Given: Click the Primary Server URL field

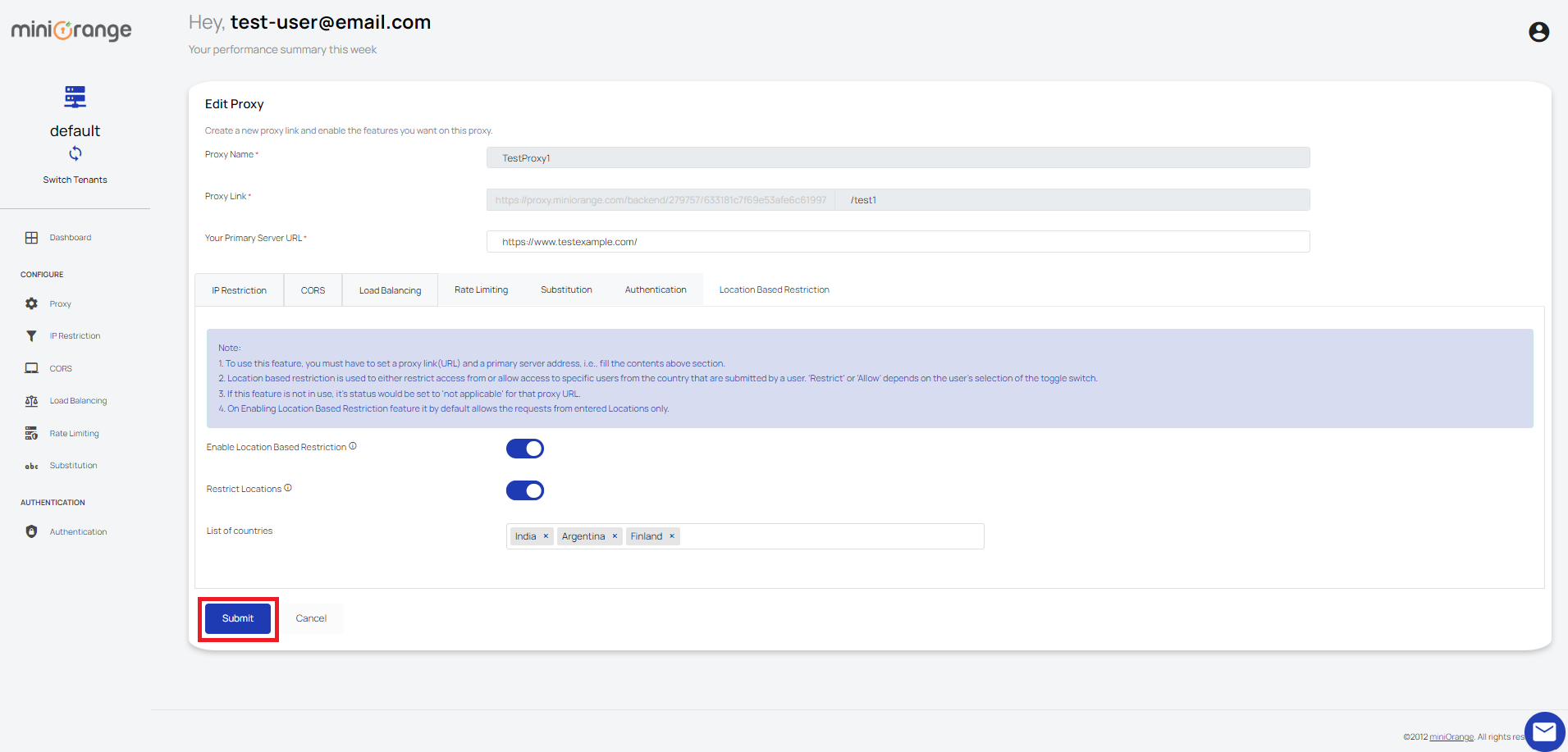Looking at the screenshot, I should [898, 242].
